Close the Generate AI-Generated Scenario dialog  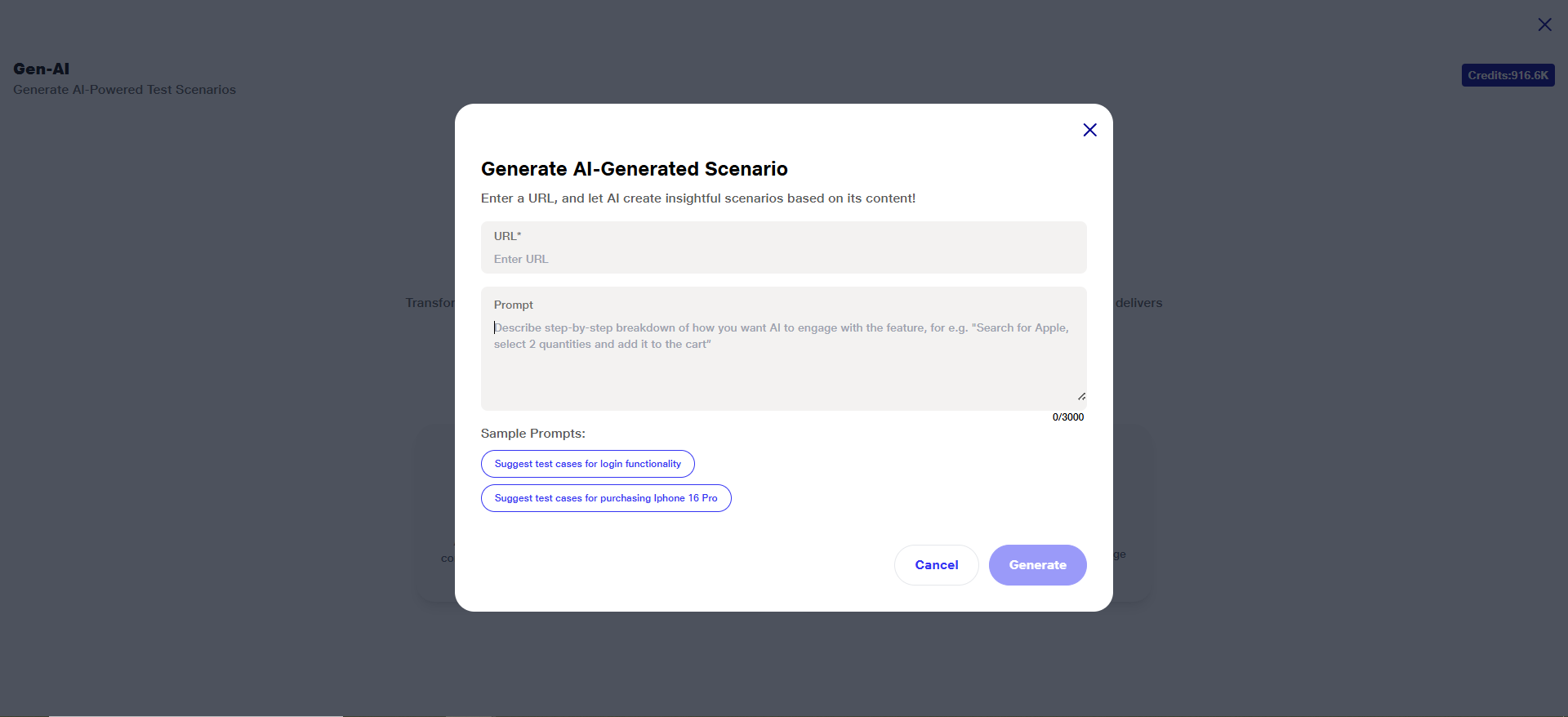1089,130
